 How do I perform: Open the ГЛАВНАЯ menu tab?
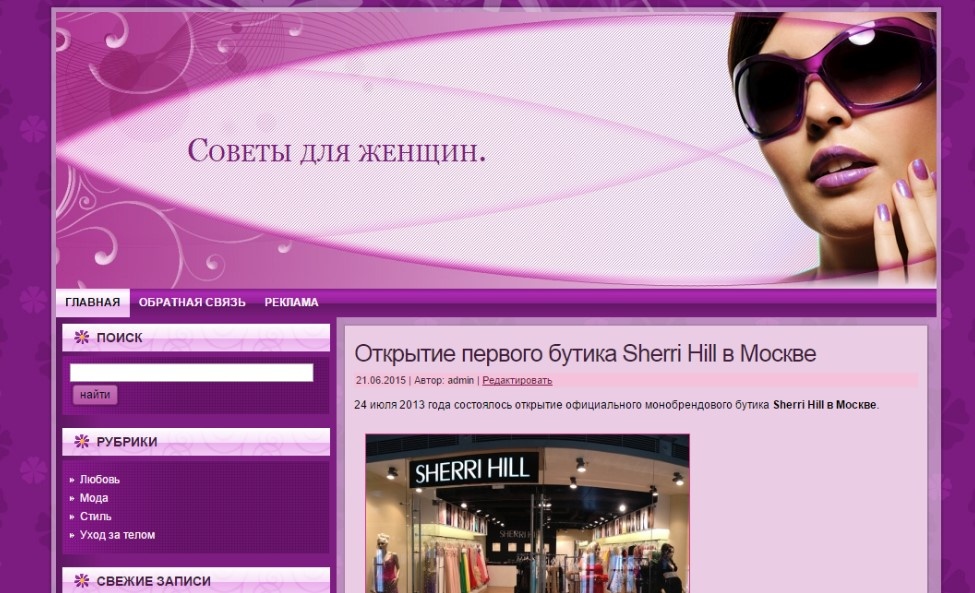pos(93,302)
